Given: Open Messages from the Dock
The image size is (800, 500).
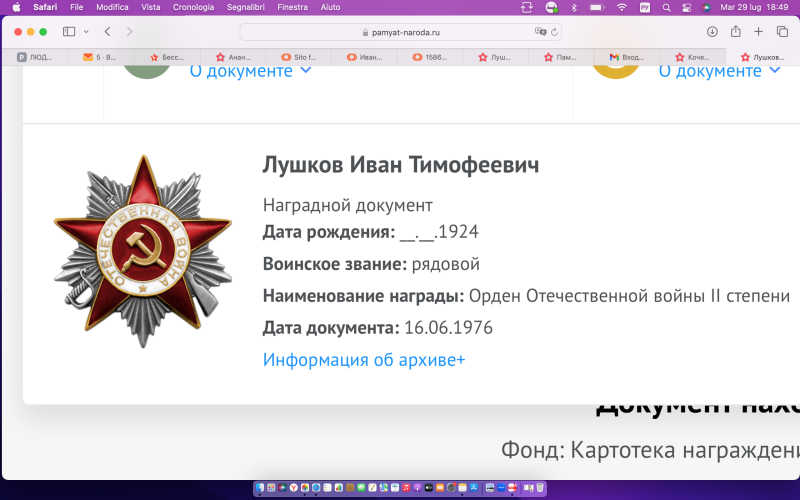Looking at the screenshot, I should point(361,488).
